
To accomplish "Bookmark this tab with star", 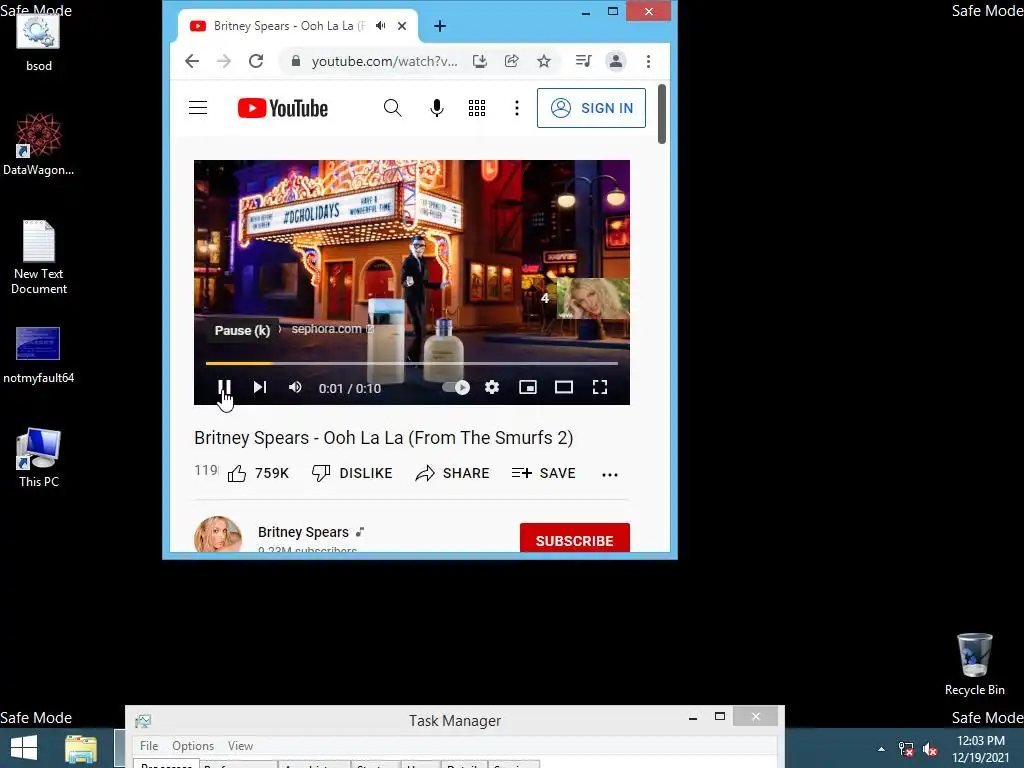I will click(x=544, y=61).
